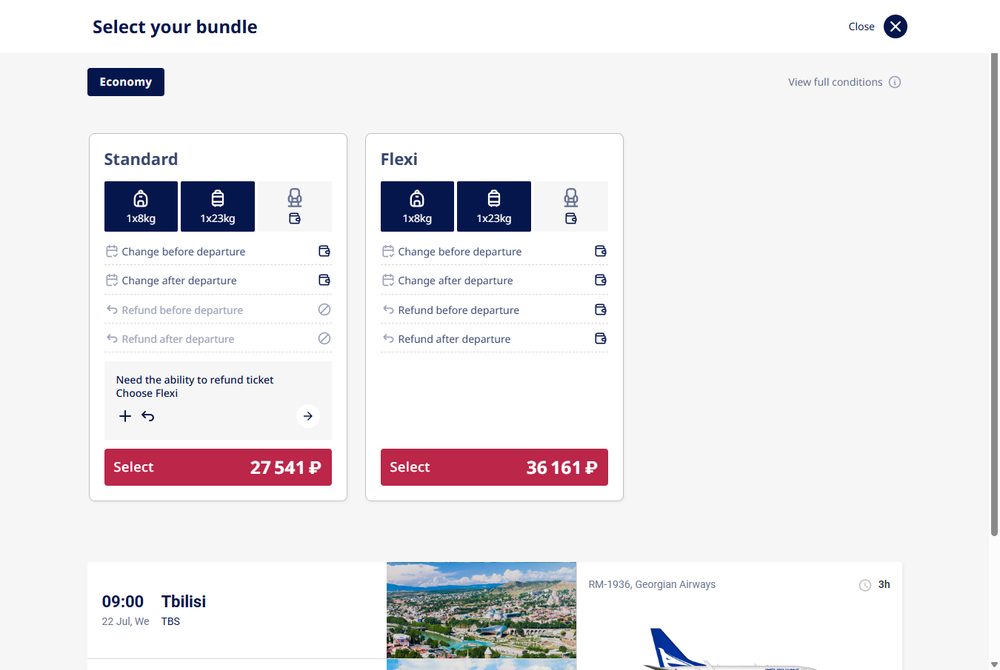The image size is (1000, 670).
Task: Click the Flexi seat selection icon
Action: coord(571,206)
